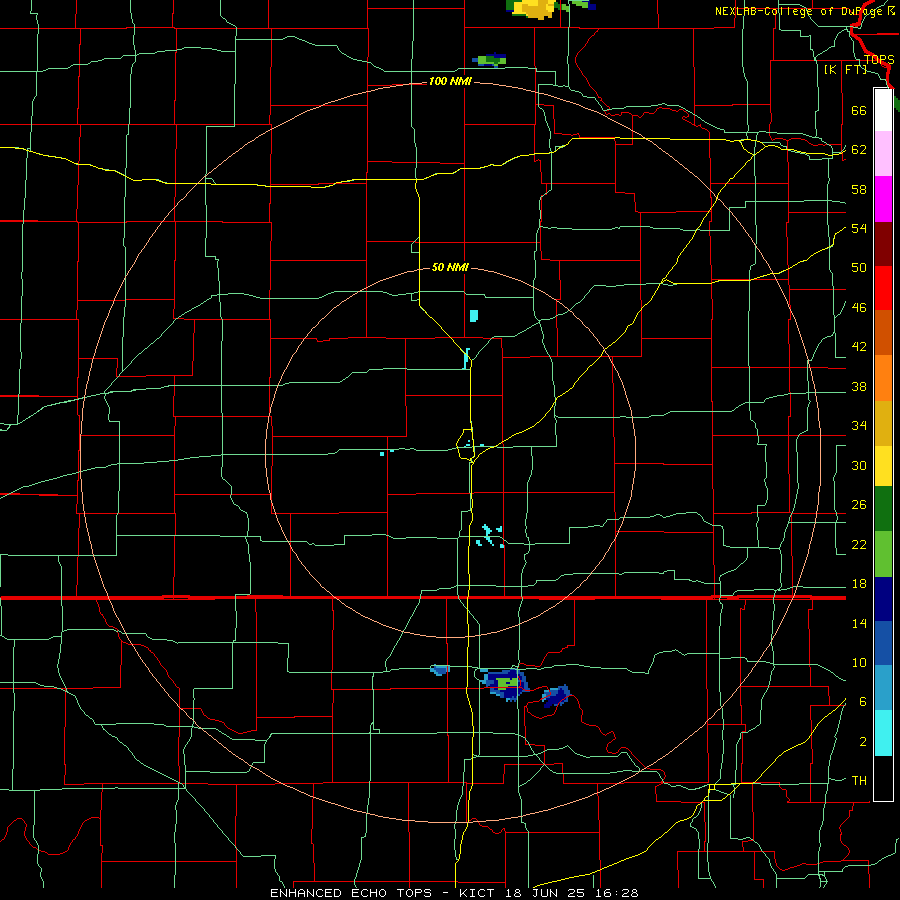
Task: Click the white color swatch in the tops legend
Action: (883, 110)
